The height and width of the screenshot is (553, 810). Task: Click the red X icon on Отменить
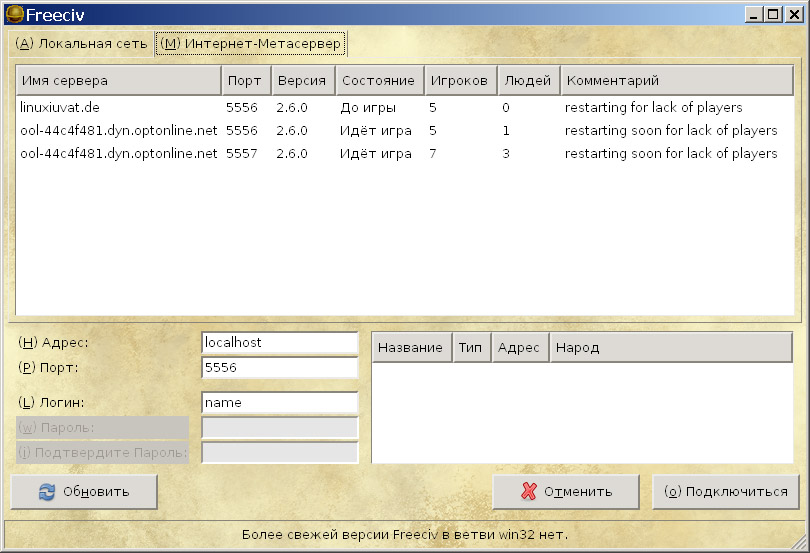(x=529, y=492)
